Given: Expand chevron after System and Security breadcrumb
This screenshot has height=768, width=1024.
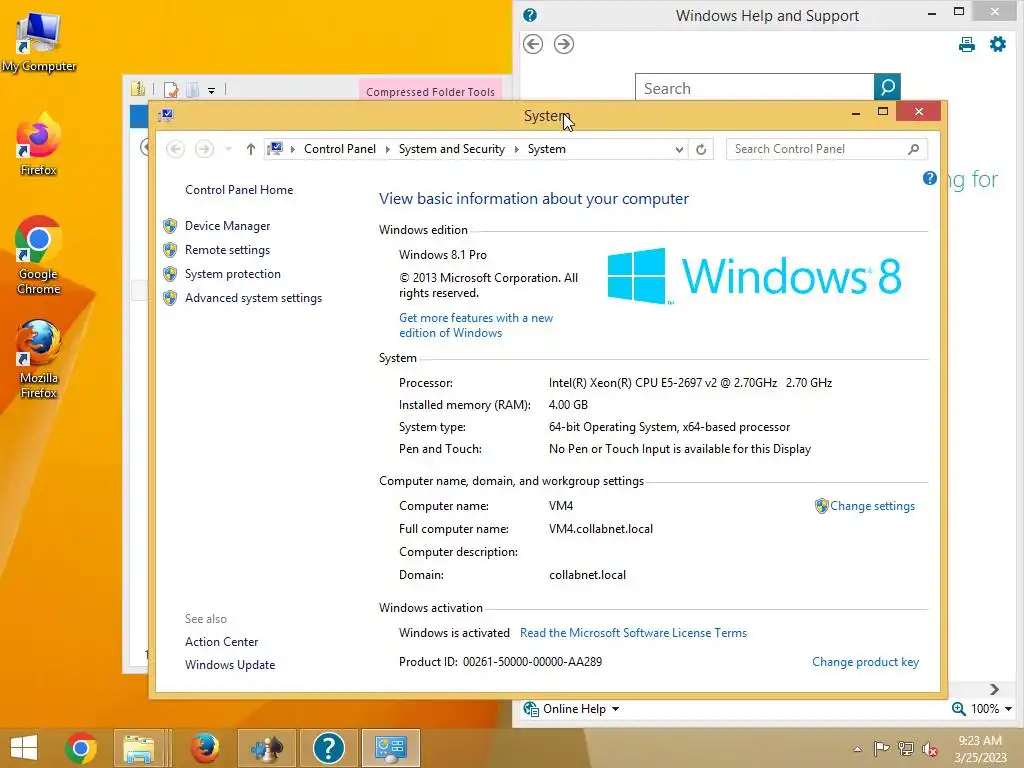Looking at the screenshot, I should click(x=516, y=150).
